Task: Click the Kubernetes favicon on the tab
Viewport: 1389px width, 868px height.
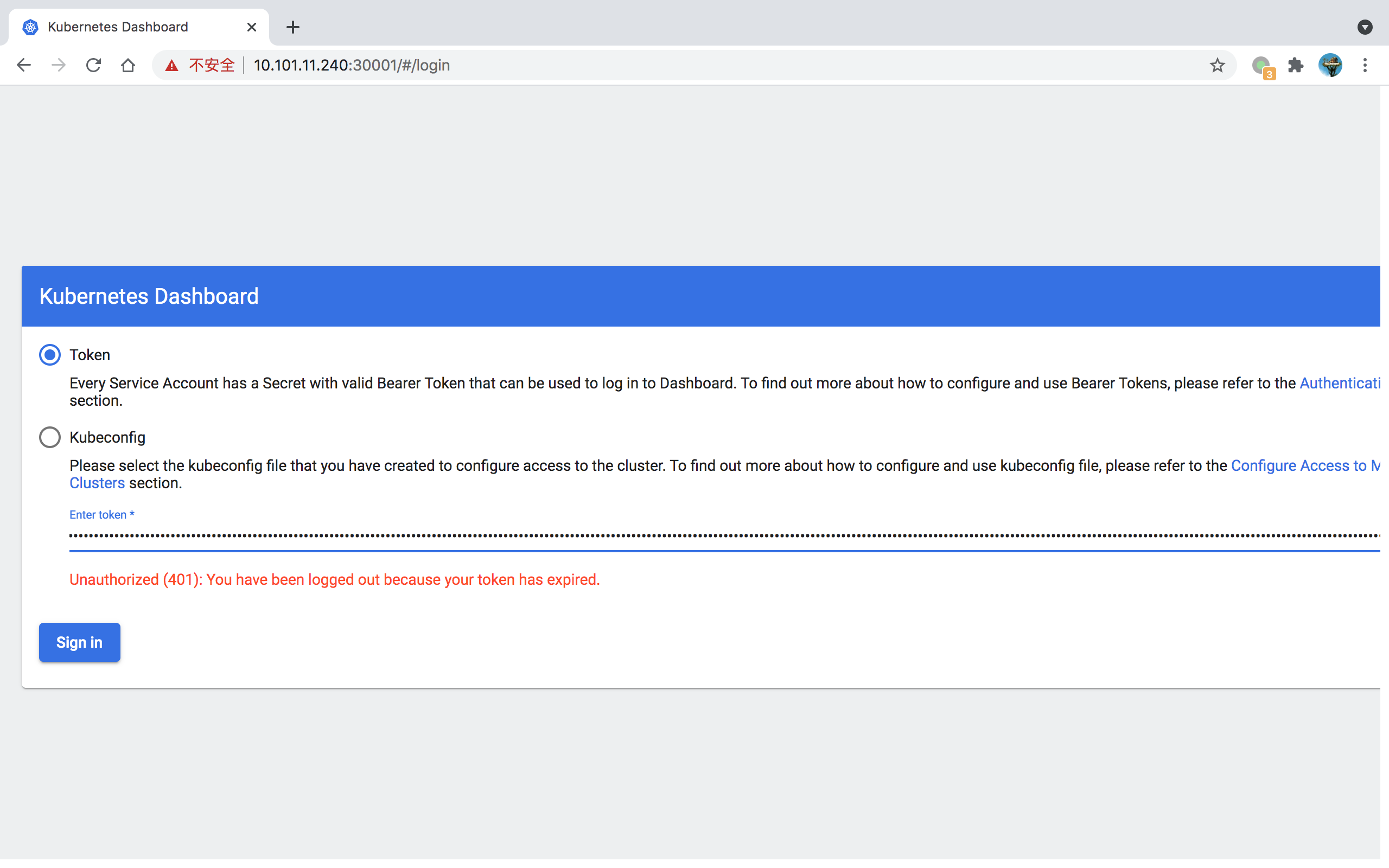Action: (x=30, y=27)
